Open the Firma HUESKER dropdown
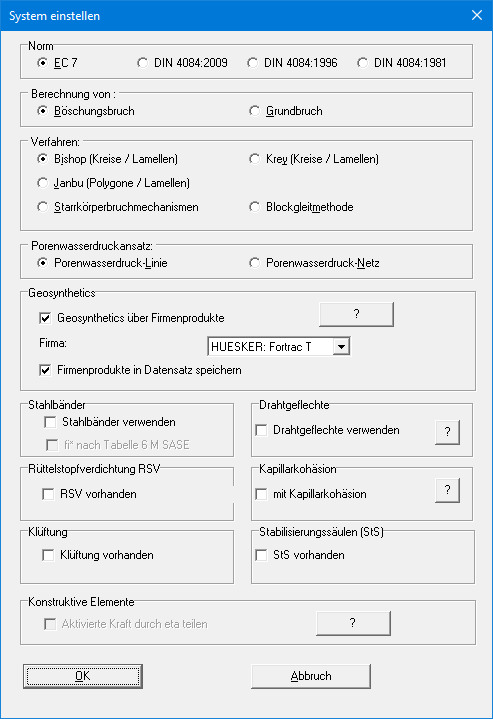The height and width of the screenshot is (719, 493). pos(341,347)
